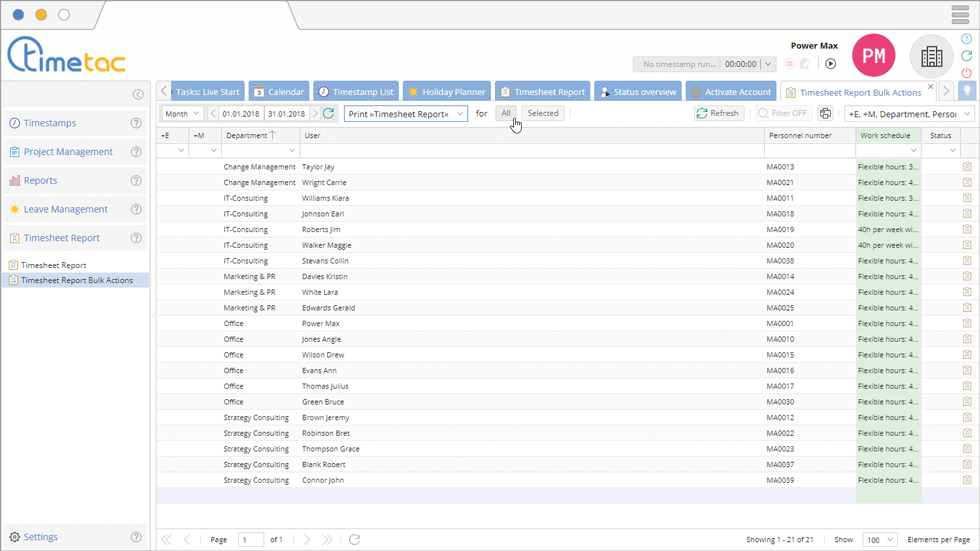
Task: Expand the Print Timesheet Report dropdown
Action: click(405, 114)
